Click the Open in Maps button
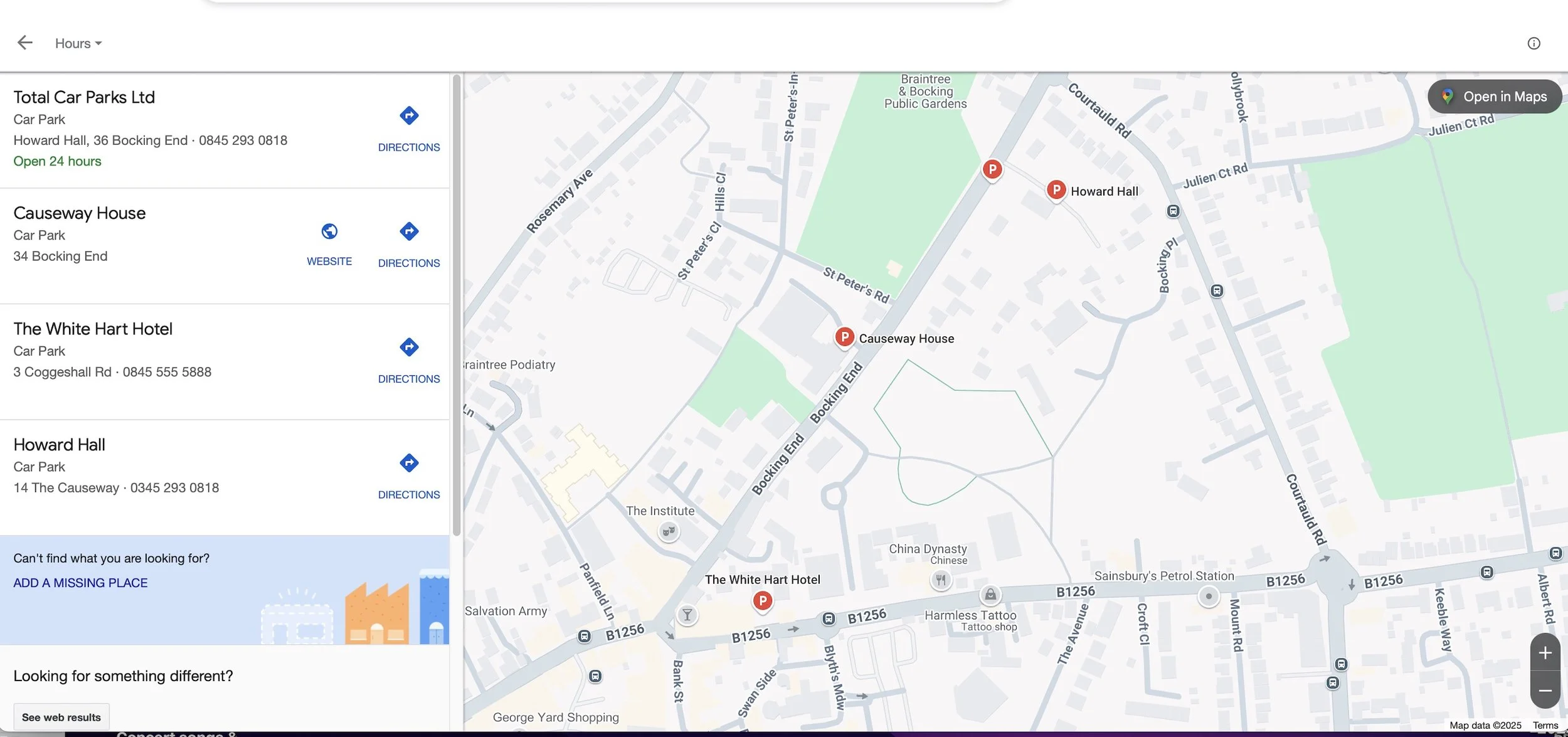The image size is (1568, 737). 1494,97
